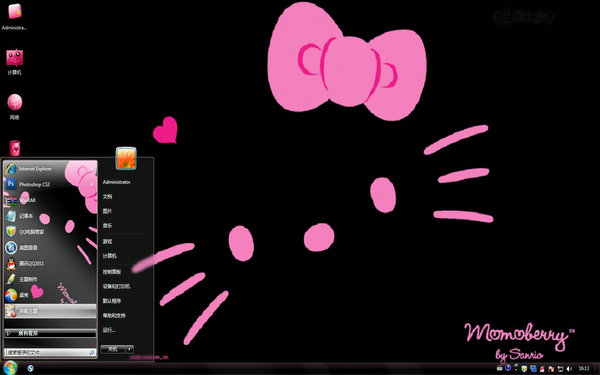Open 图片 in the Start menu
The width and height of the screenshot is (600, 375).
pos(108,211)
